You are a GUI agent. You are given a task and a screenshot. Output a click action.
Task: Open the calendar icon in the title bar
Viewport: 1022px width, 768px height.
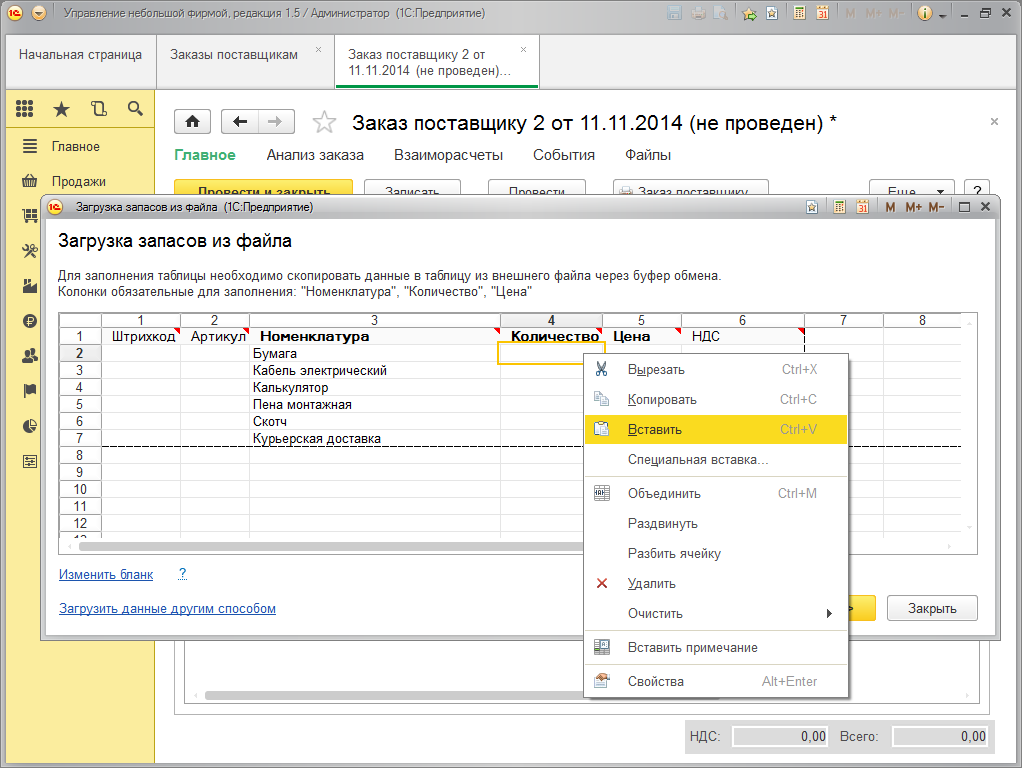tap(823, 14)
